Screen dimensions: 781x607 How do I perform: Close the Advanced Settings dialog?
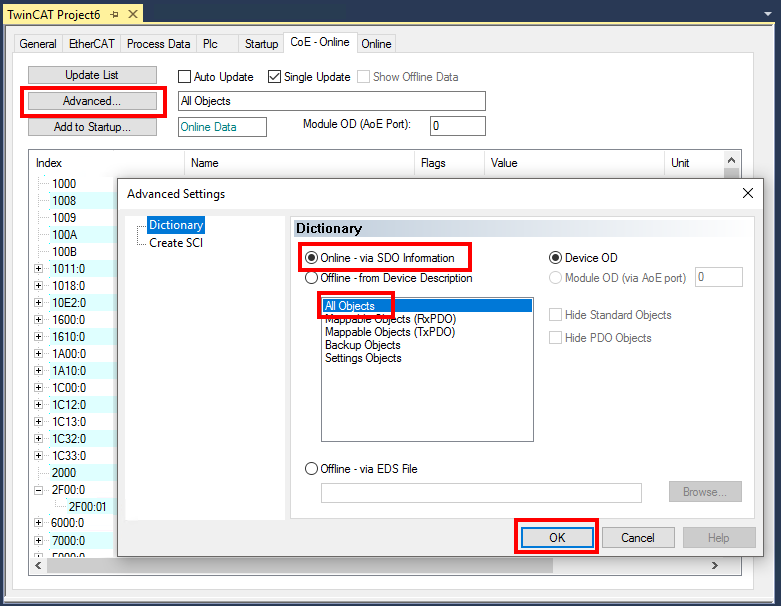pos(748,193)
